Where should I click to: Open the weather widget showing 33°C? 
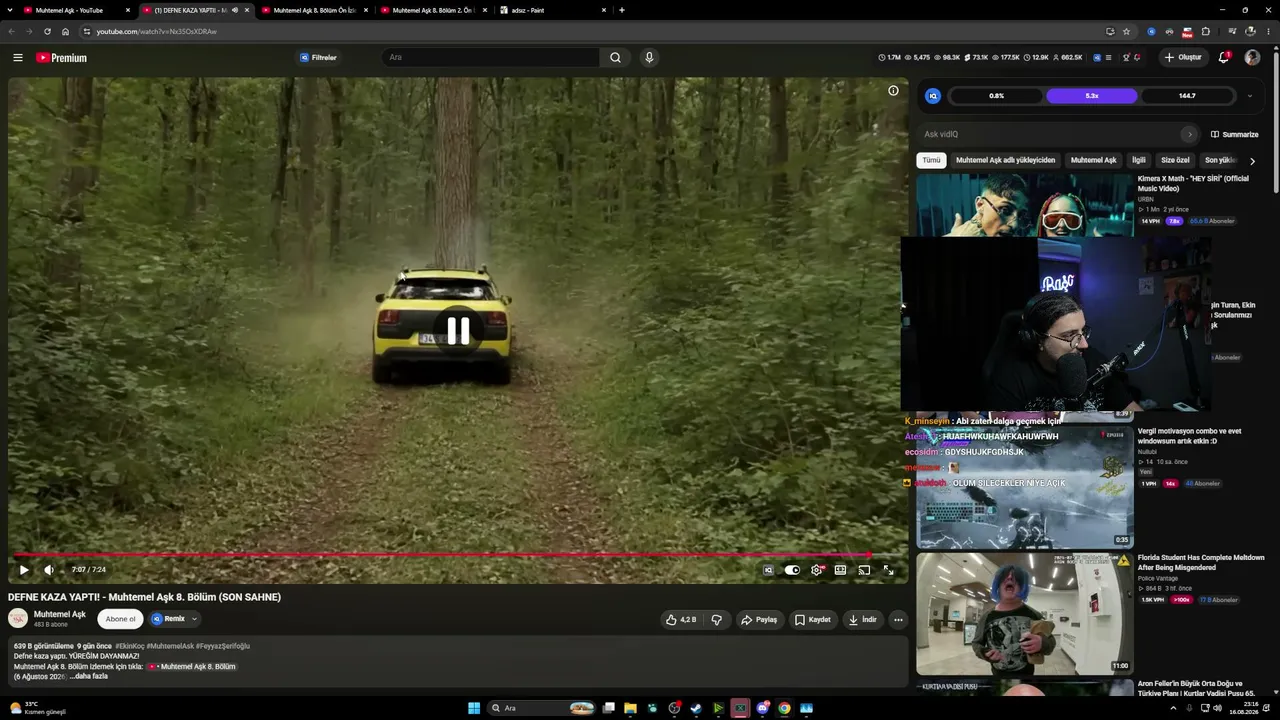click(36, 708)
